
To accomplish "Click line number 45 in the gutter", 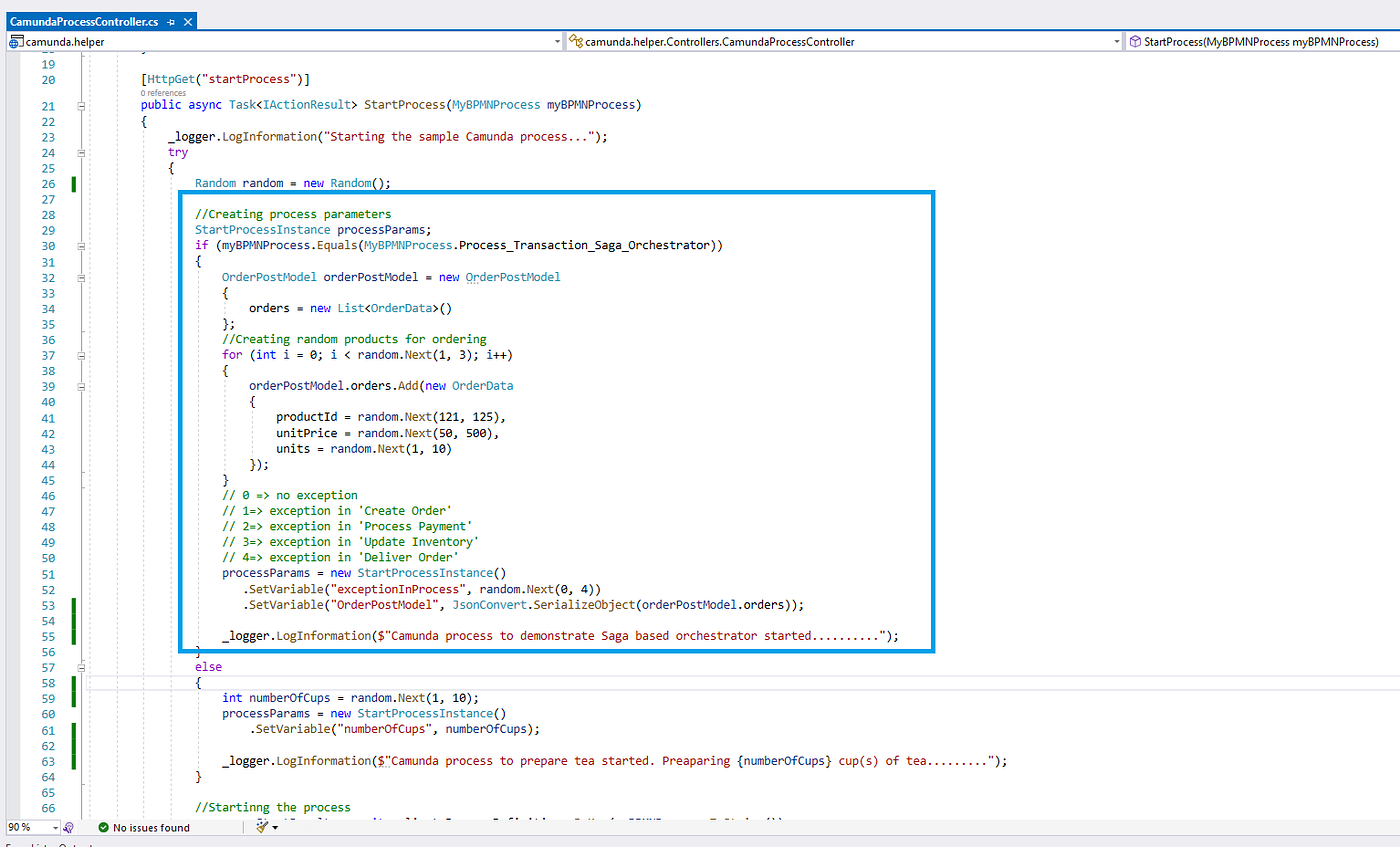I will (x=49, y=480).
